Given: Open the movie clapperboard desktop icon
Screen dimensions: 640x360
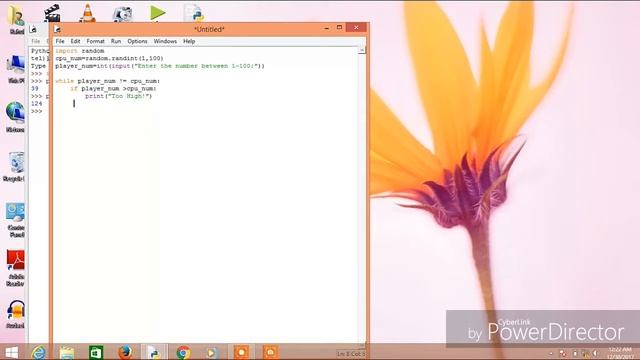Looking at the screenshot, I should click(x=52, y=13).
